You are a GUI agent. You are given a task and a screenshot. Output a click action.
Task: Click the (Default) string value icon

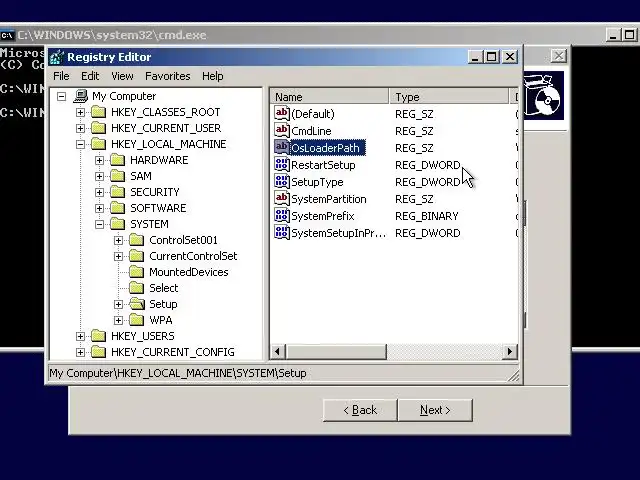click(x=282, y=113)
